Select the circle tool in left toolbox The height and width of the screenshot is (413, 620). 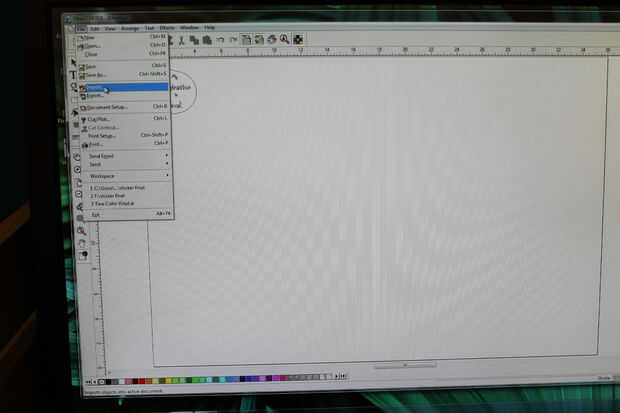coord(78,170)
